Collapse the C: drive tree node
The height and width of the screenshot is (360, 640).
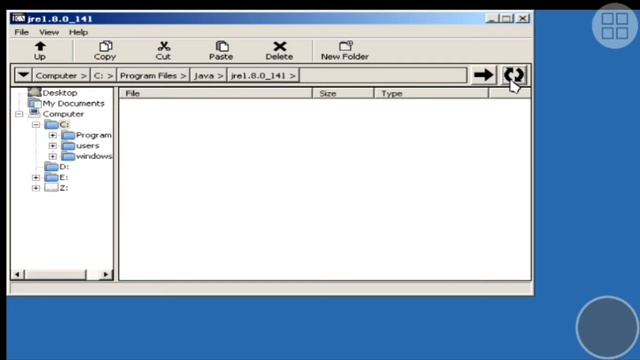(x=36, y=124)
